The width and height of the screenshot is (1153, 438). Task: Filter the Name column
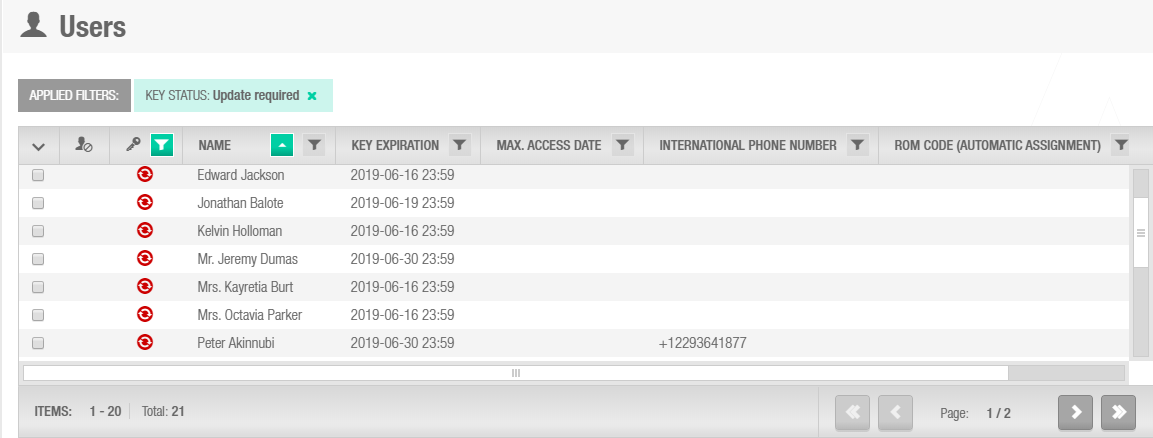point(314,146)
